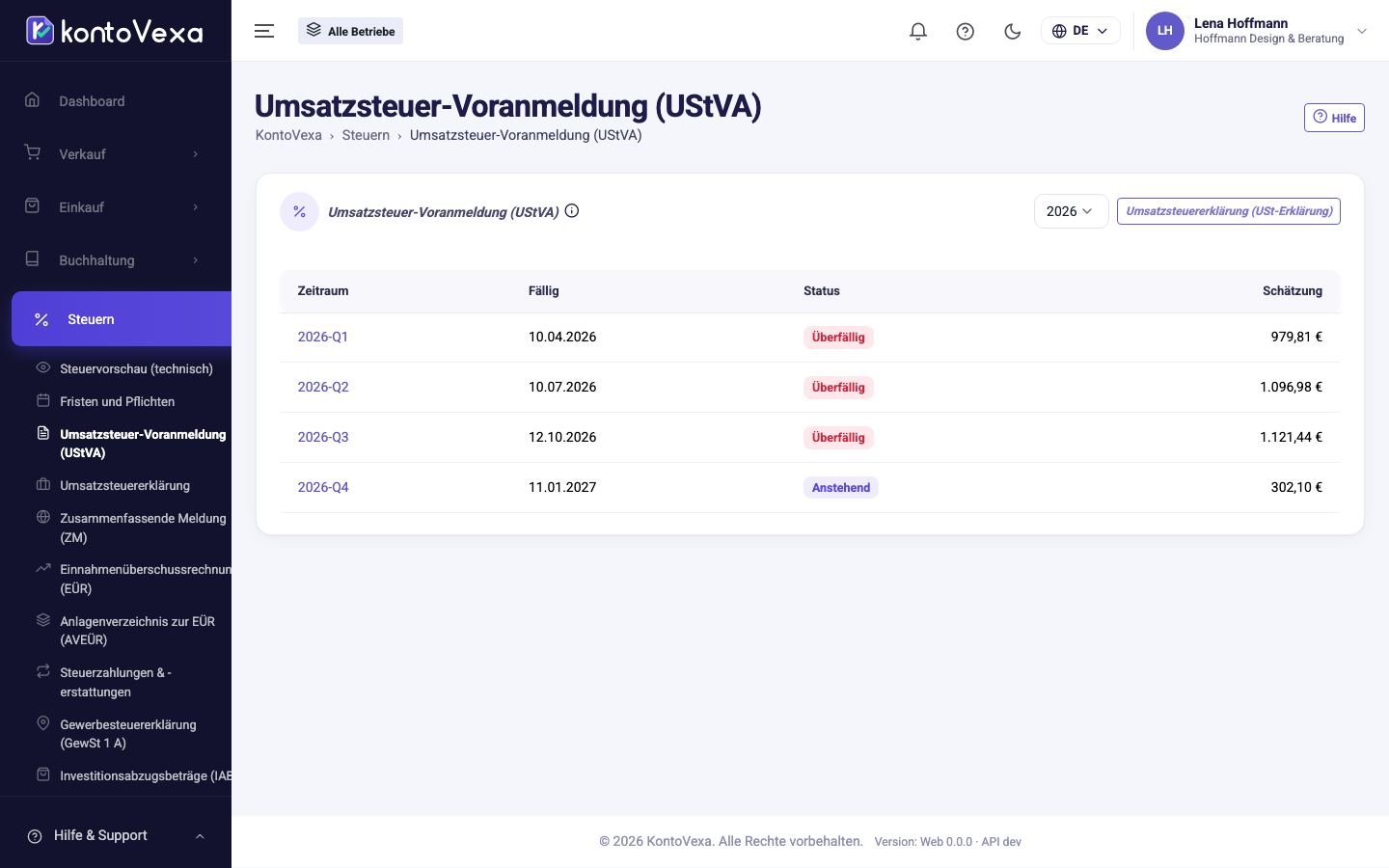The height and width of the screenshot is (868, 1389).
Task: Open Gewerbesteuererklärung (GewSt 1 A)
Action: click(127, 734)
